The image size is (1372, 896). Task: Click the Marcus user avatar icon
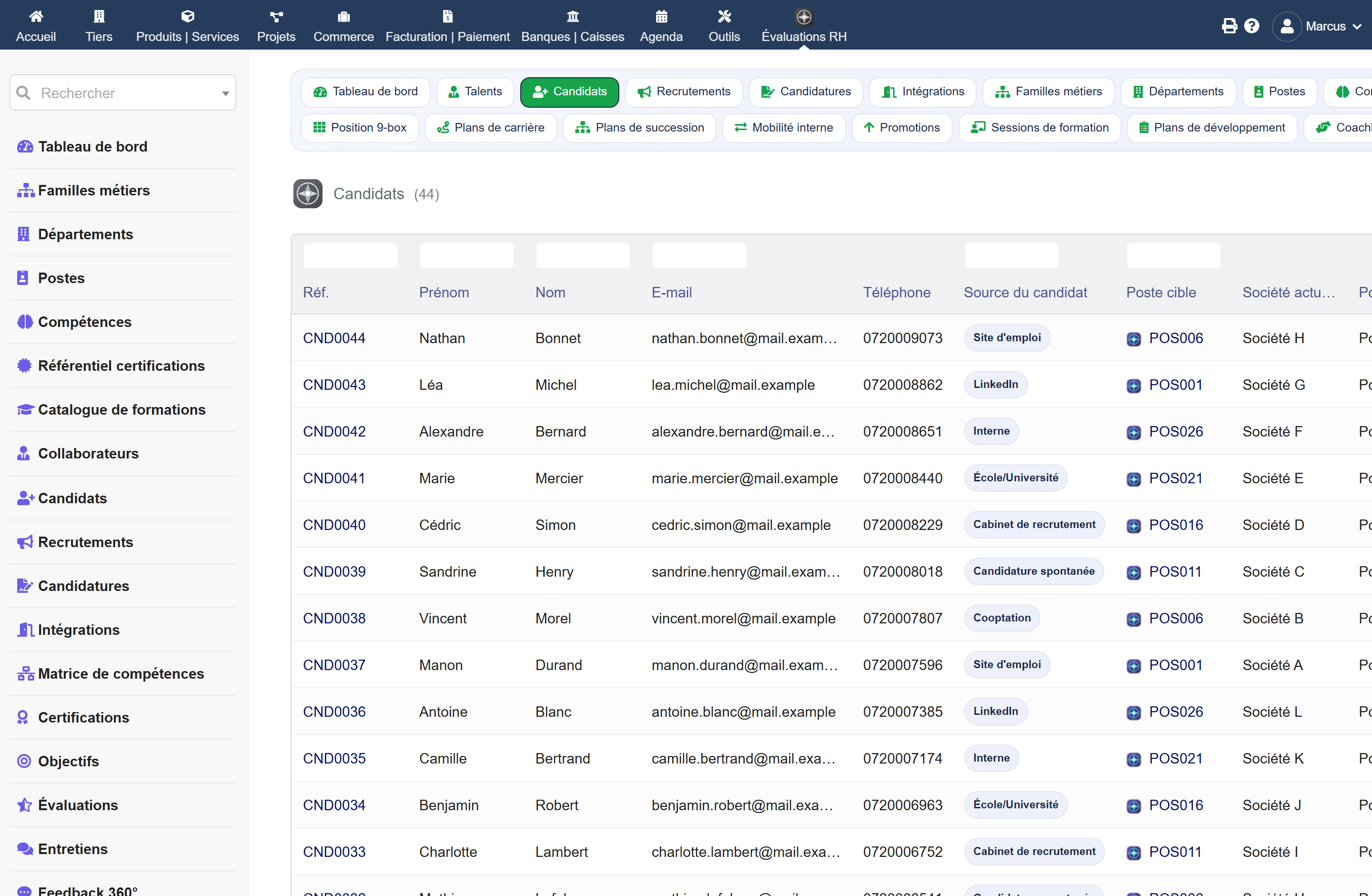(1287, 27)
